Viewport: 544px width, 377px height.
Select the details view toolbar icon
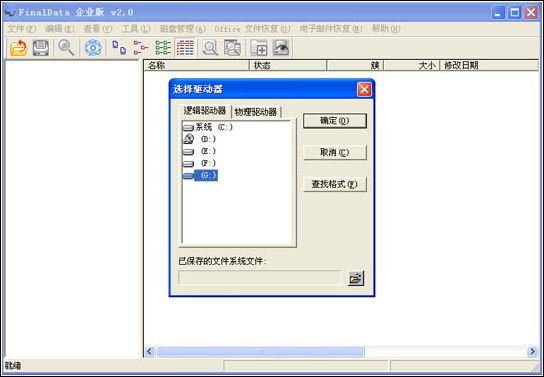pos(185,48)
